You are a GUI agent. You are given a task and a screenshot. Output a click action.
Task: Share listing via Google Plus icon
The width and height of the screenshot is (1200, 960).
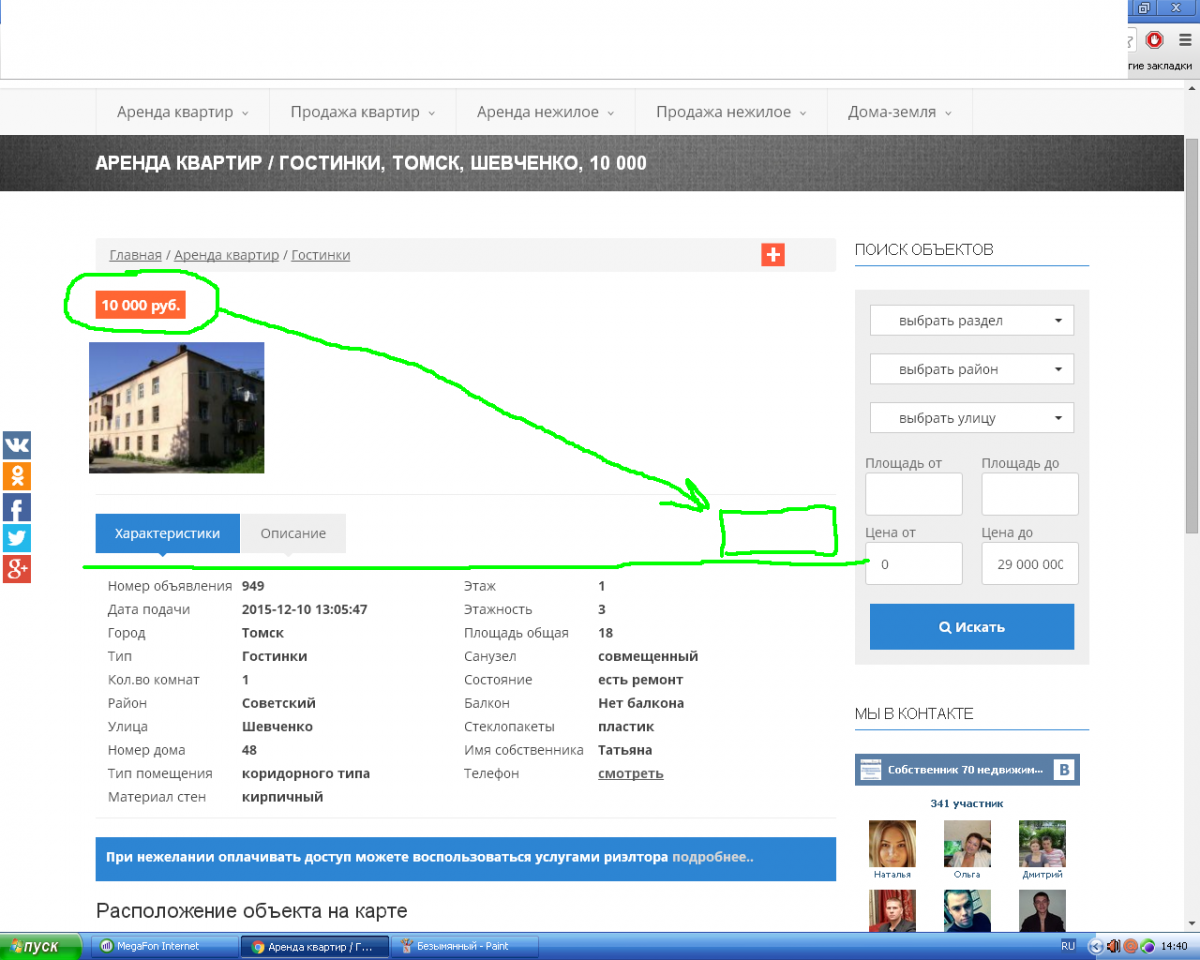coord(16,569)
